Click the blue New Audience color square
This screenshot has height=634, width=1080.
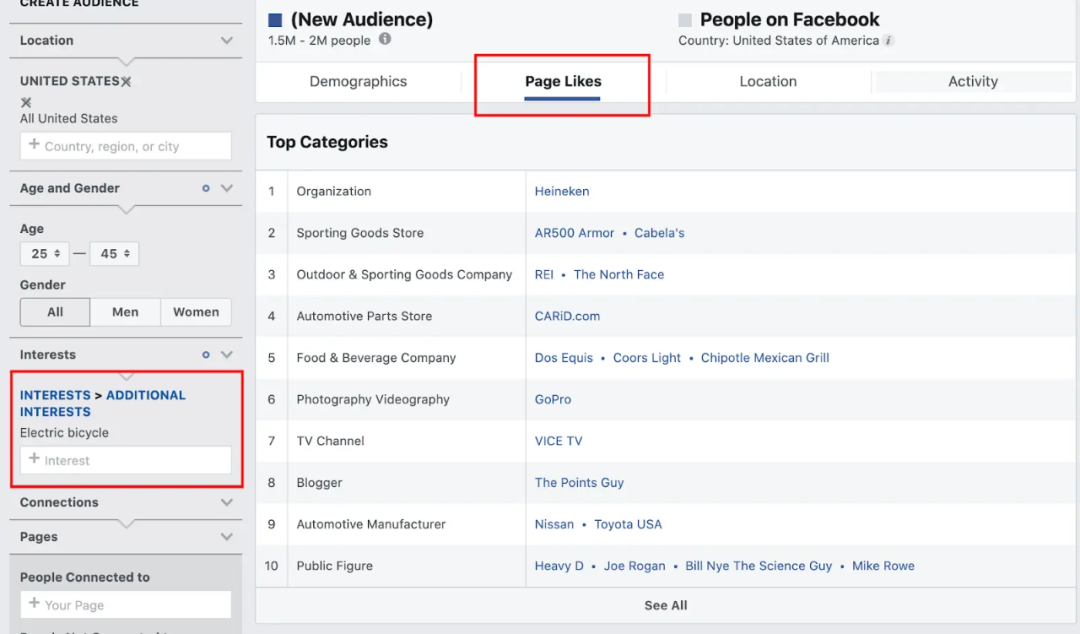point(275,20)
